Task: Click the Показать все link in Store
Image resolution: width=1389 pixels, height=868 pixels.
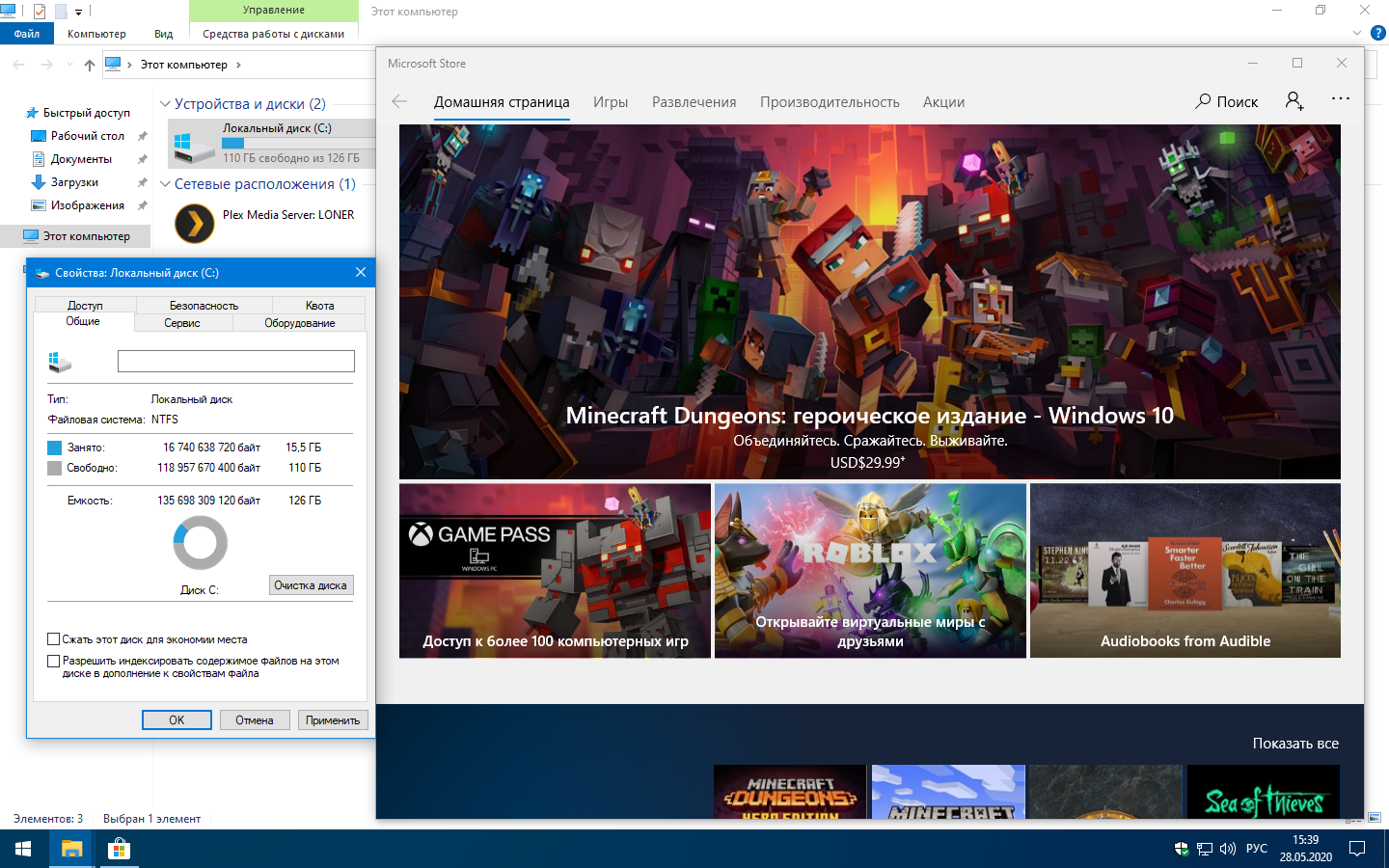Action: (1295, 744)
